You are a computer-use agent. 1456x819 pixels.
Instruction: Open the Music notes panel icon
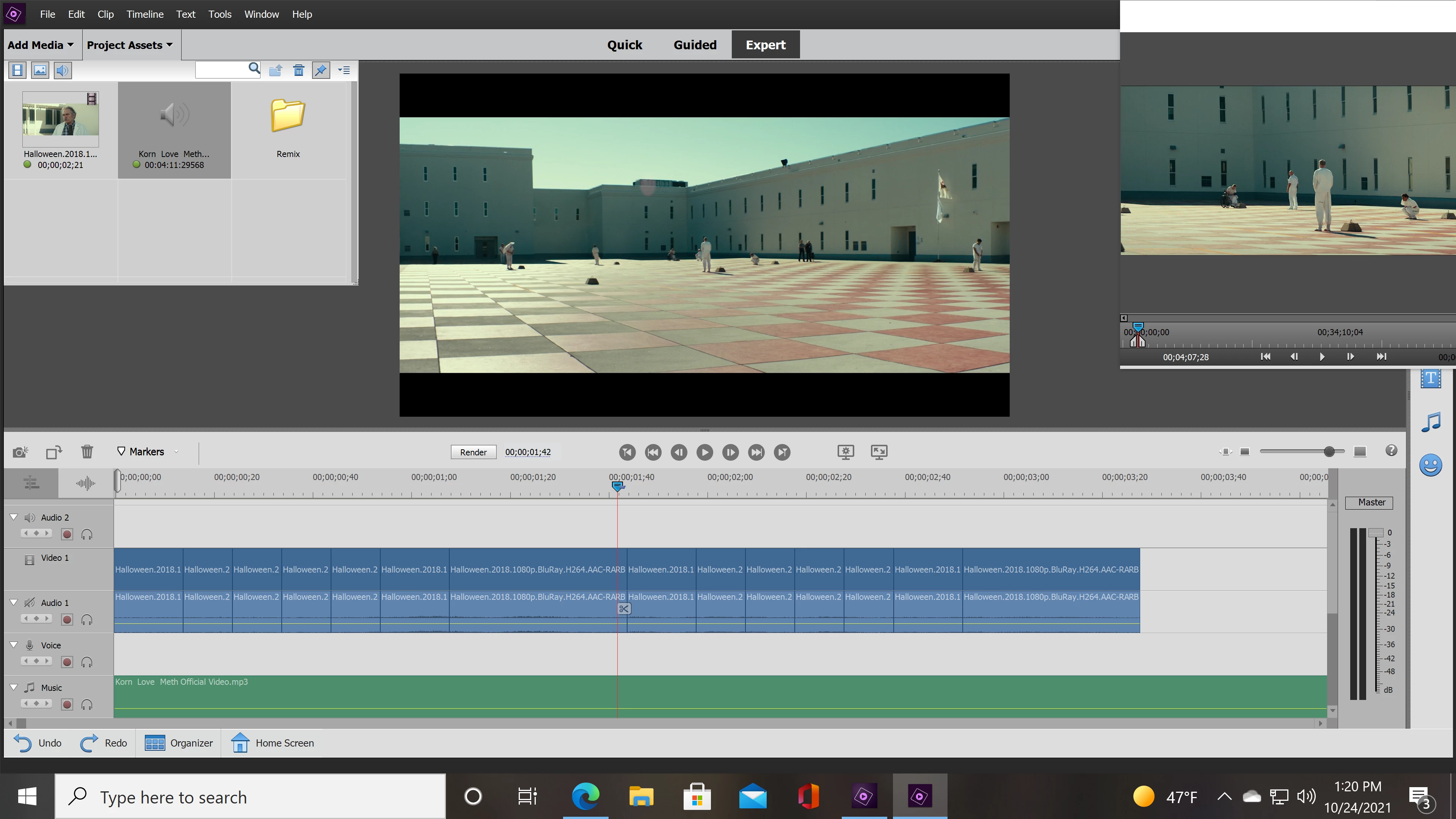point(1431,422)
